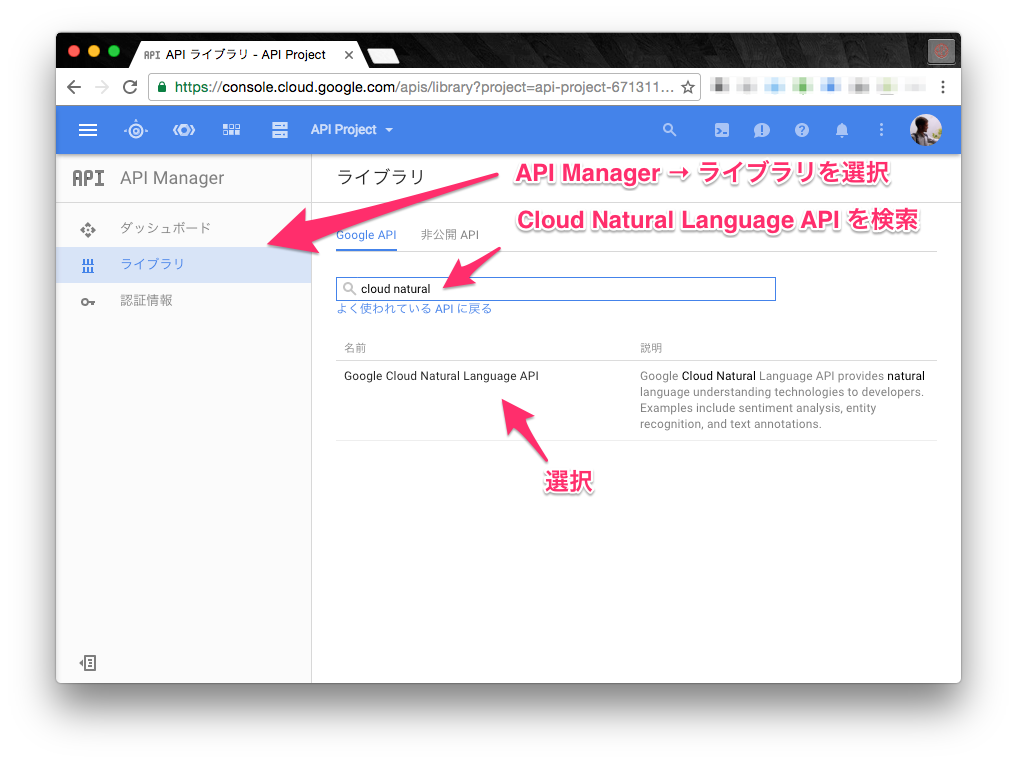Collapse the sidebar with the bottom-left icon
This screenshot has width=1017, height=763.
click(x=88, y=662)
